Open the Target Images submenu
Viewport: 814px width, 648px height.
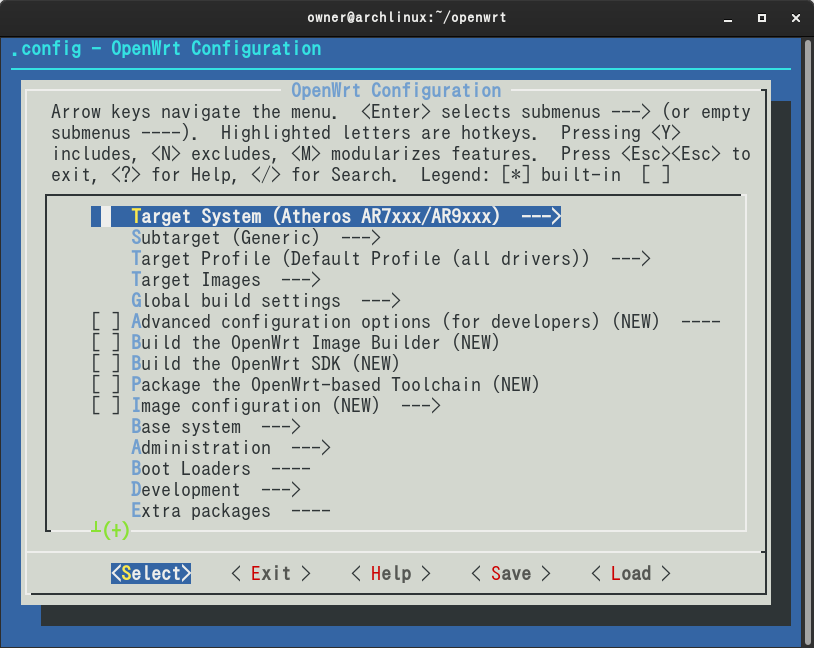225,280
